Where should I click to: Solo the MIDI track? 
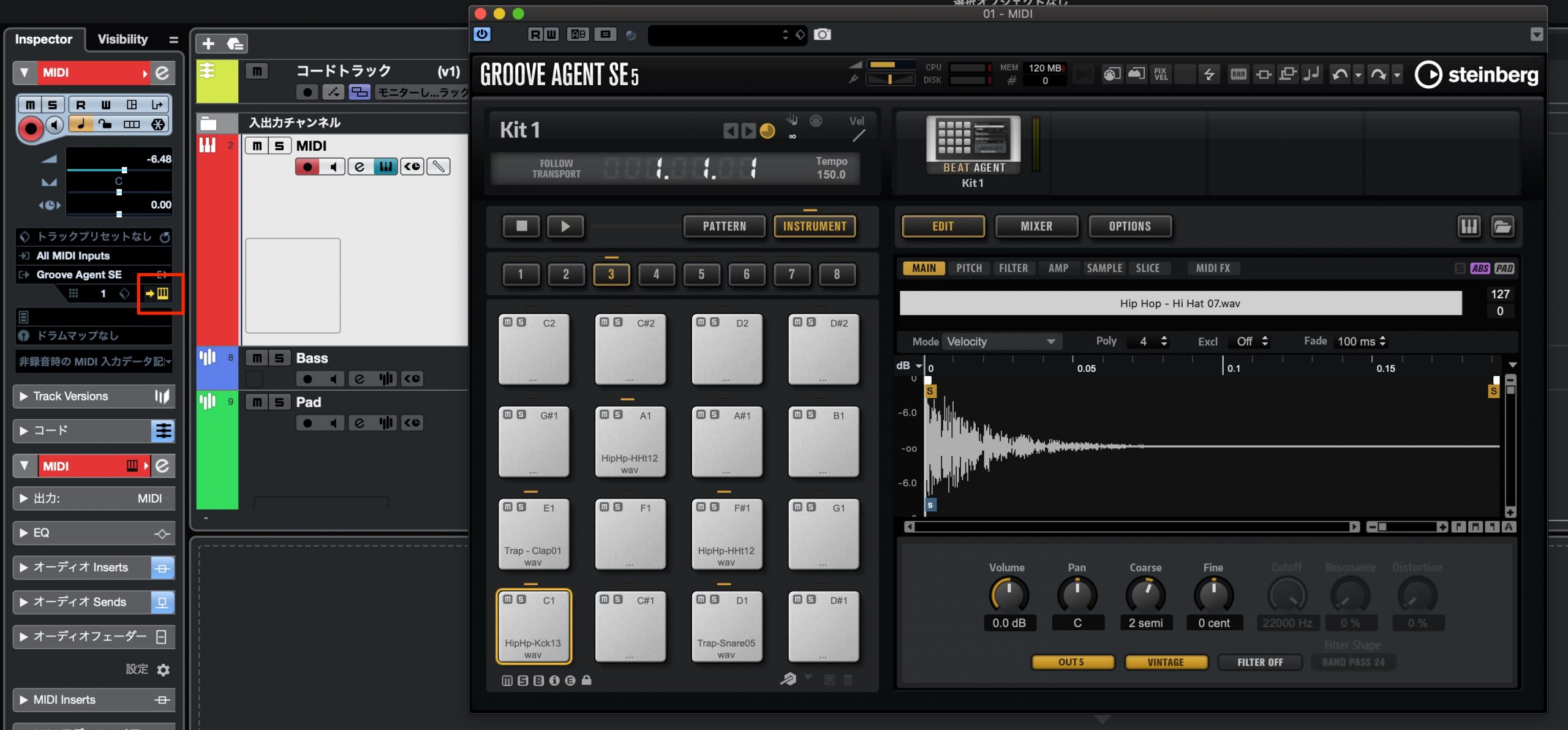[279, 146]
